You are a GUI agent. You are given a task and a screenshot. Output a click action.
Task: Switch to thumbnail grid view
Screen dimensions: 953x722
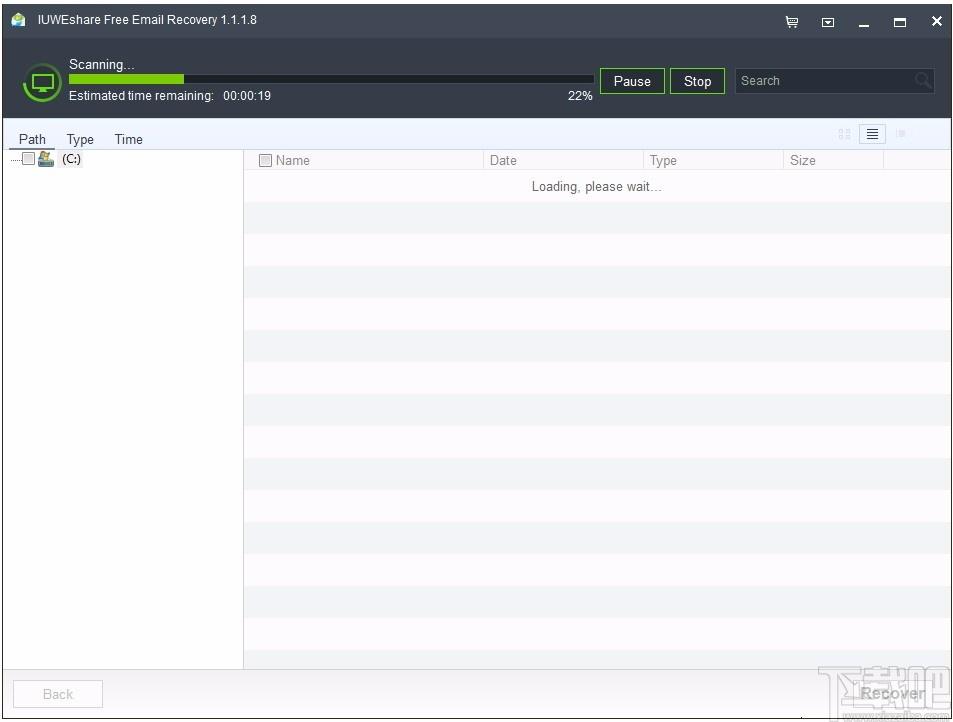pyautogui.click(x=844, y=134)
